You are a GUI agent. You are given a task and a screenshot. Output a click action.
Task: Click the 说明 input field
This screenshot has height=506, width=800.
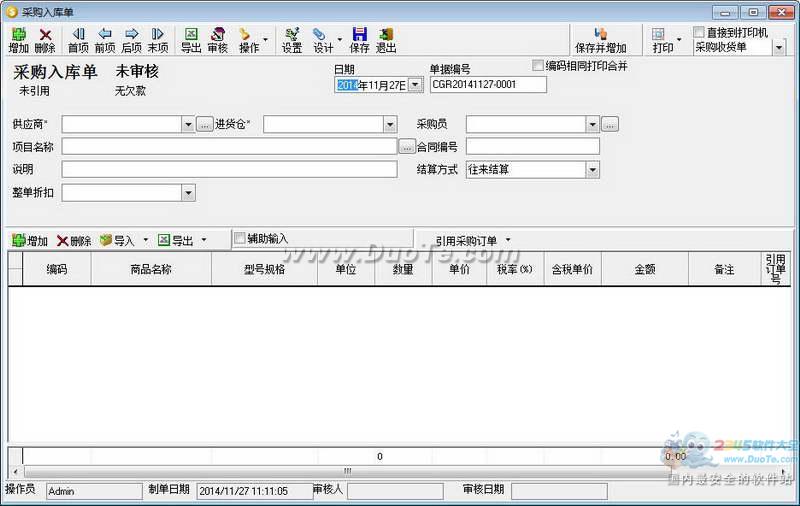pyautogui.click(x=229, y=169)
